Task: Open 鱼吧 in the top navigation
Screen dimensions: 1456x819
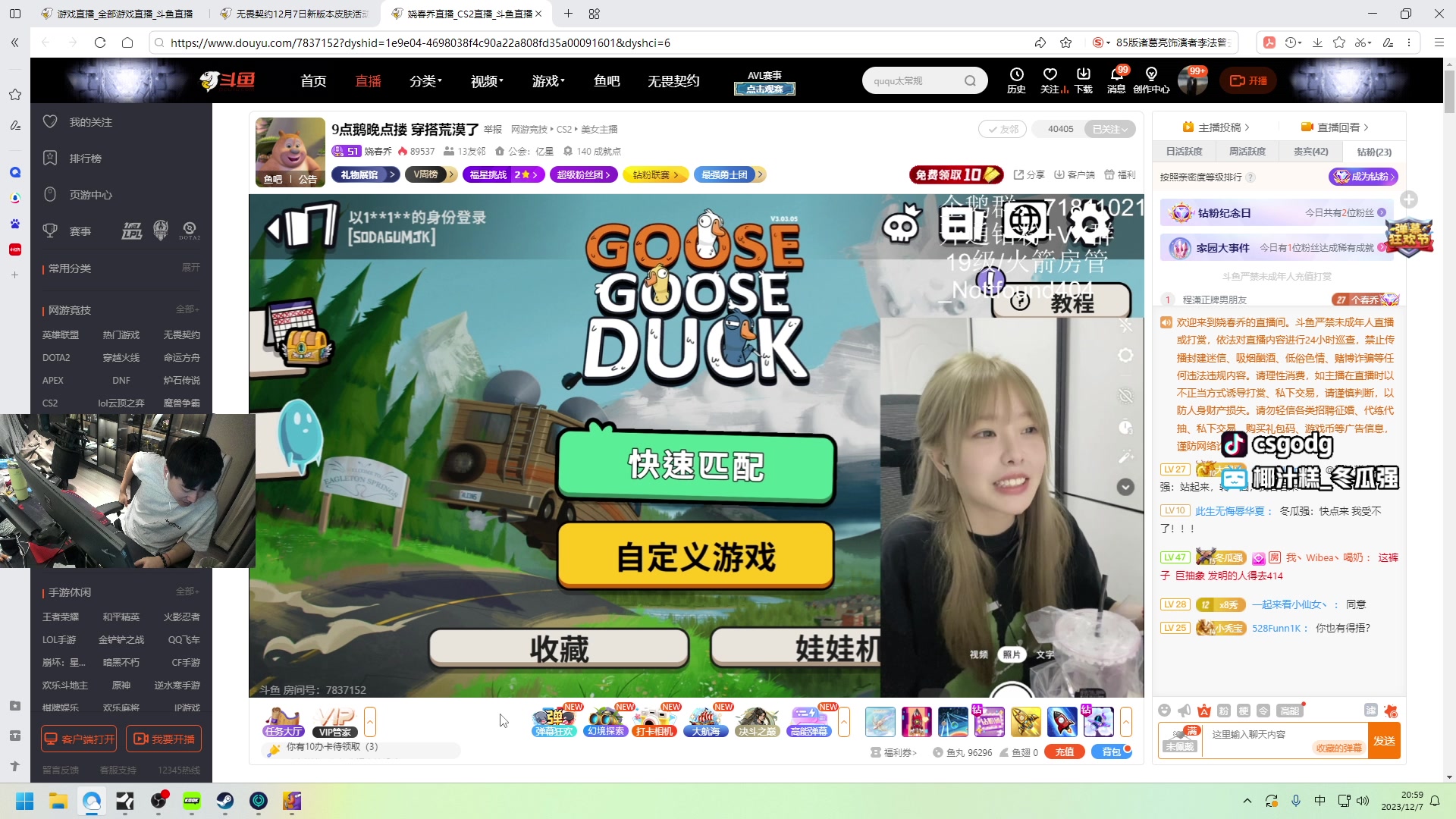Action: 607,81
